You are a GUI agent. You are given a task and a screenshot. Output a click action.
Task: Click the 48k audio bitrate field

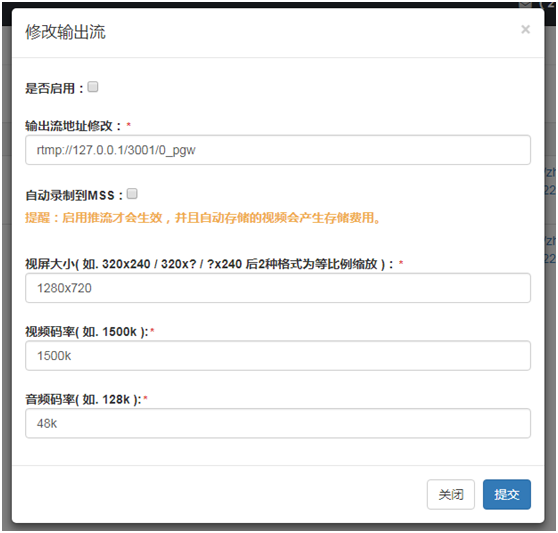tap(278, 423)
